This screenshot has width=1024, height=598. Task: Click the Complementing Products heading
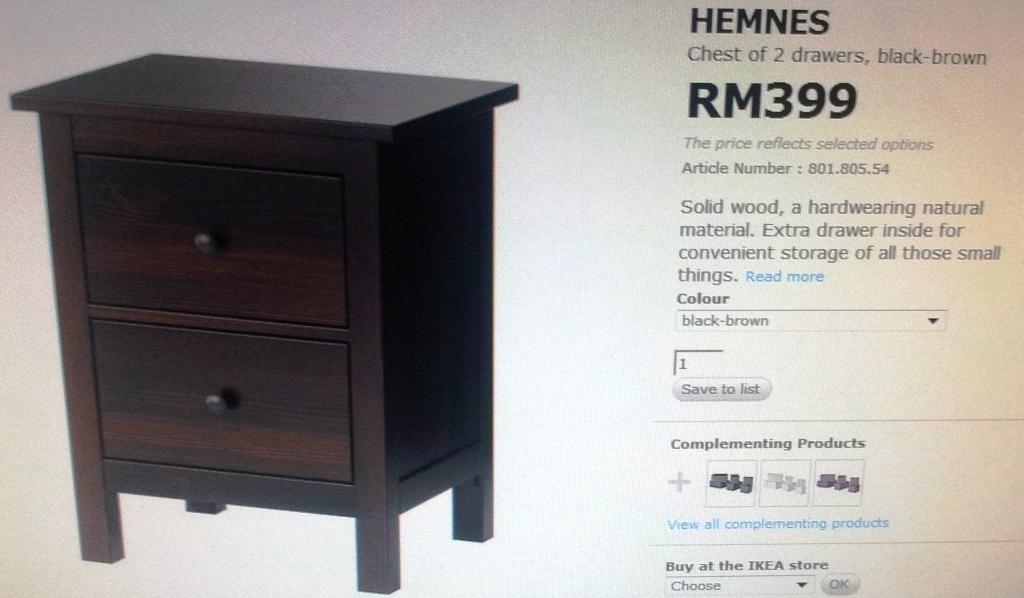pyautogui.click(x=768, y=443)
